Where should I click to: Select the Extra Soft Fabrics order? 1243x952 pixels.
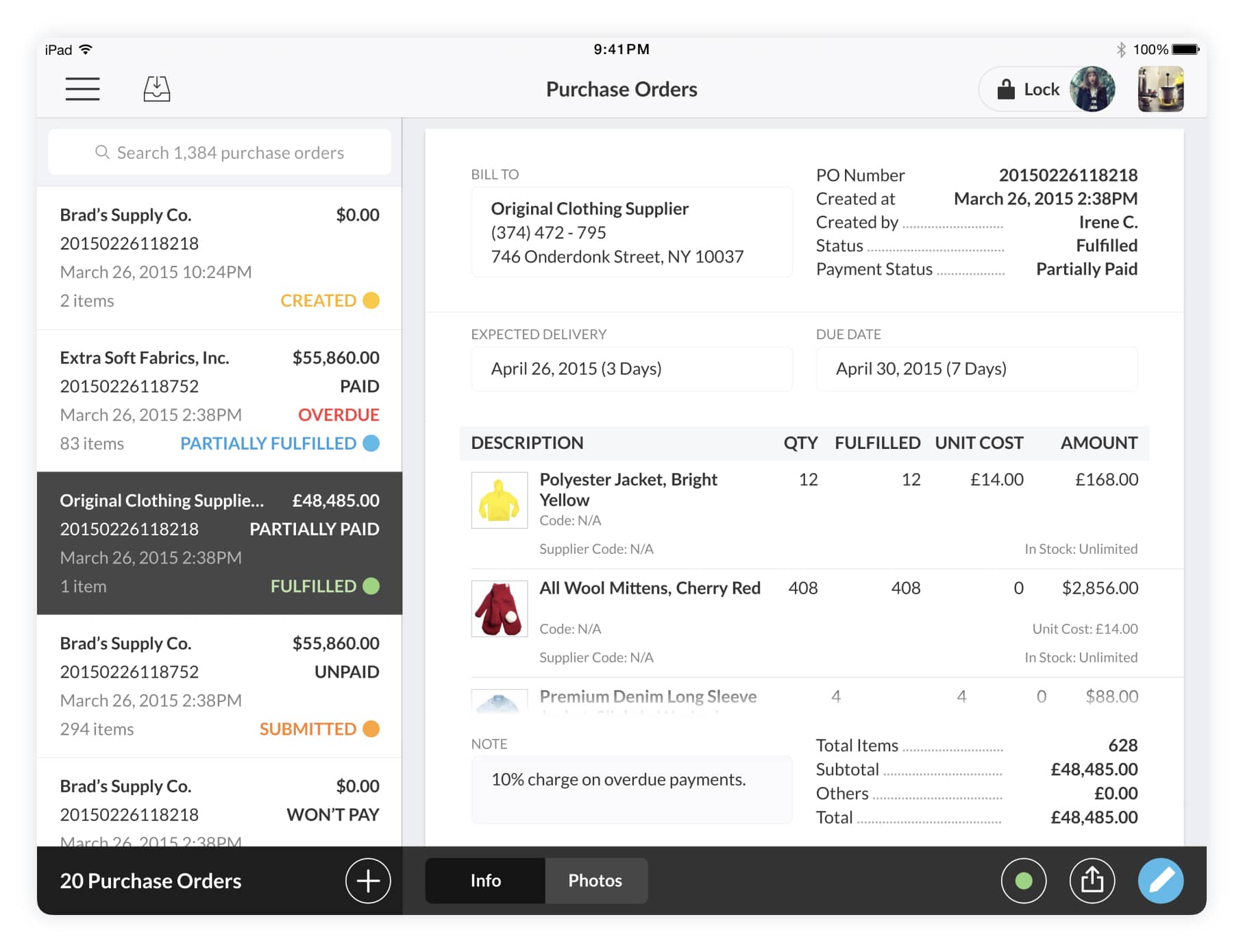coord(218,399)
